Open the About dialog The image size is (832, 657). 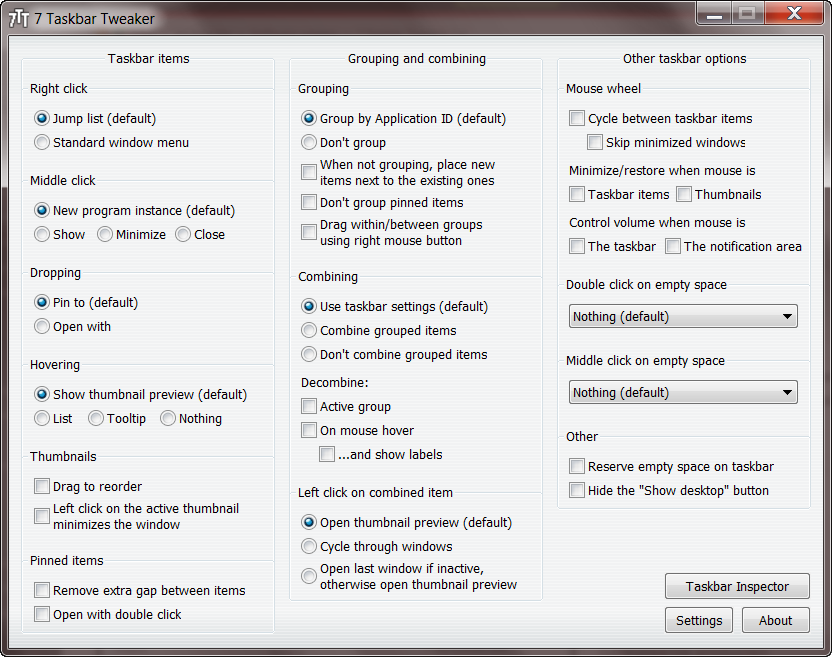pyautogui.click(x=775, y=621)
